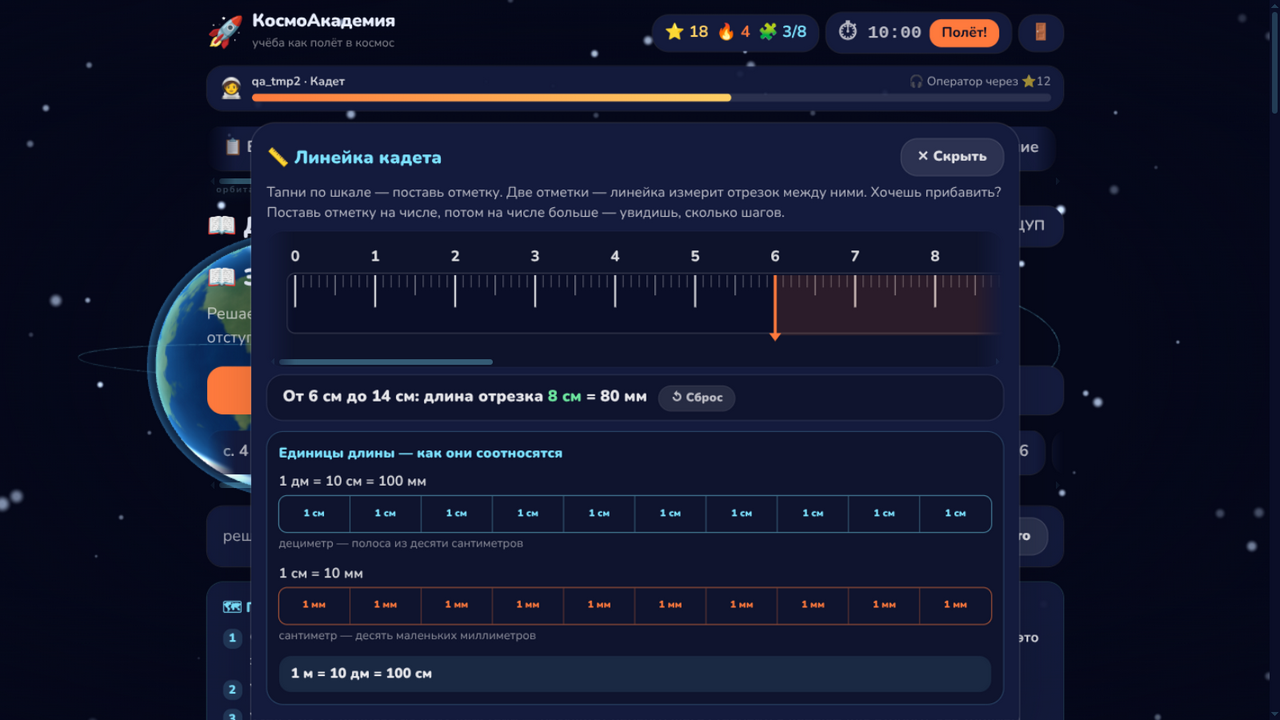This screenshot has height=720, width=1280.
Task: Click the stopwatch timer icon
Action: tap(848, 32)
